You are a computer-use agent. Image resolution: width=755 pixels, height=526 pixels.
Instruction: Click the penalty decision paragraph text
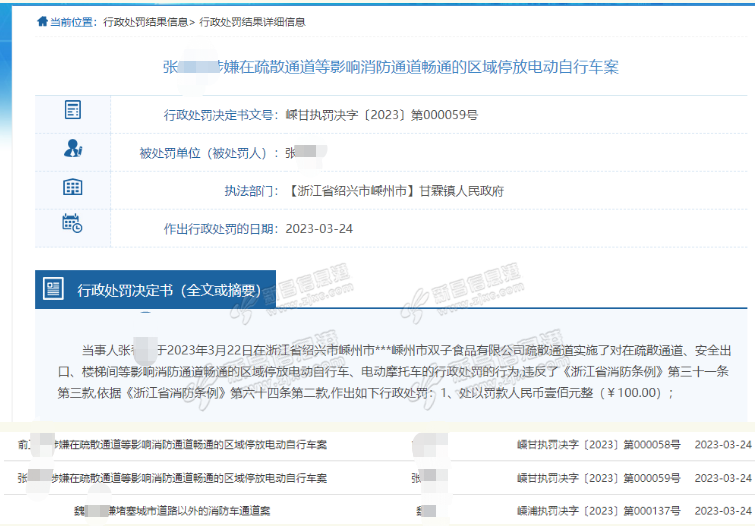391,370
